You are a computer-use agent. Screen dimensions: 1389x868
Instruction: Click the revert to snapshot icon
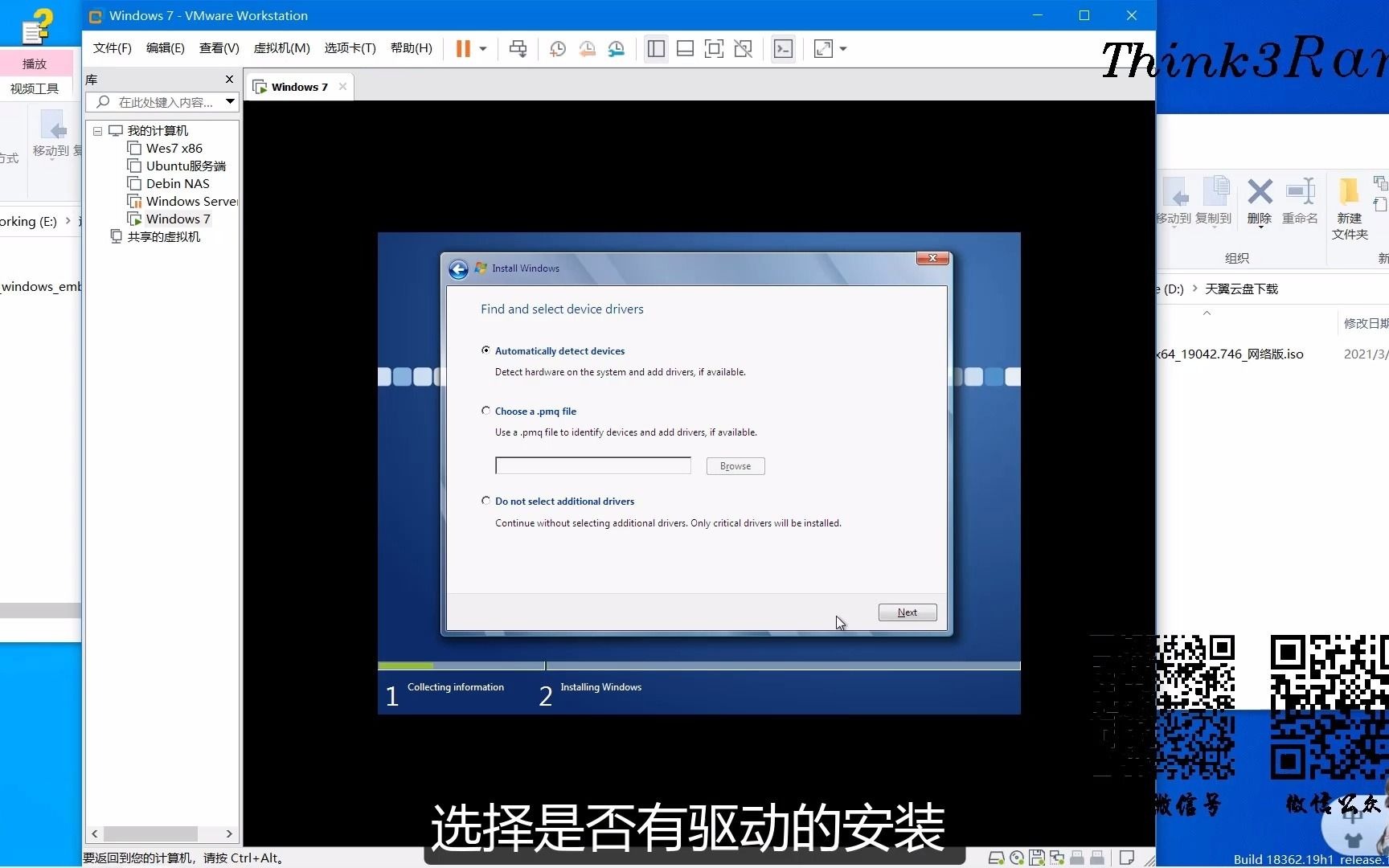click(x=587, y=48)
